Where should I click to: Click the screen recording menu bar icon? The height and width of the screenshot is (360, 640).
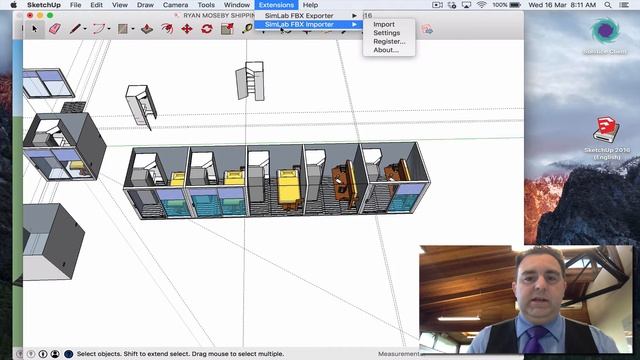pyautogui.click(x=437, y=5)
